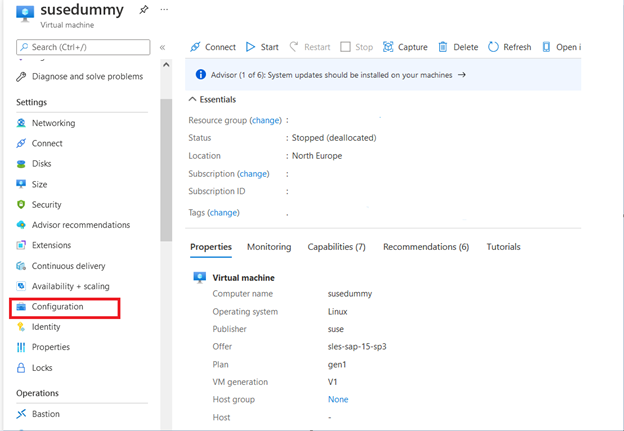The height and width of the screenshot is (431, 624).
Task: Click the Start button label
Action: (269, 47)
